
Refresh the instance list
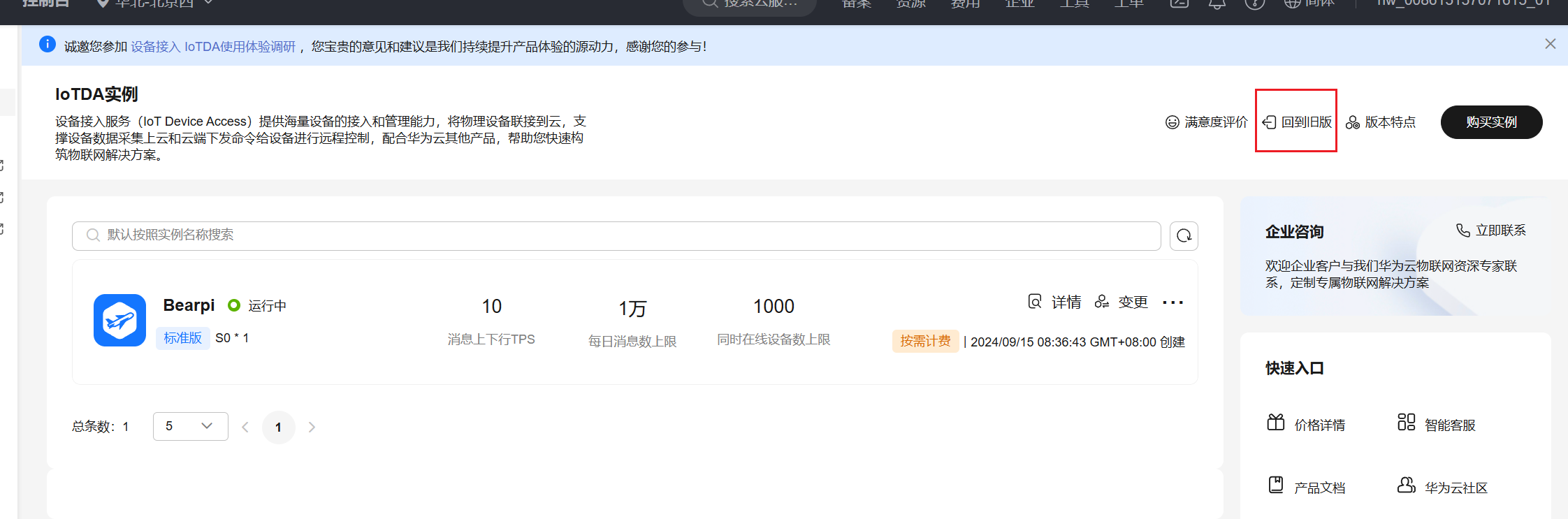point(1184,235)
